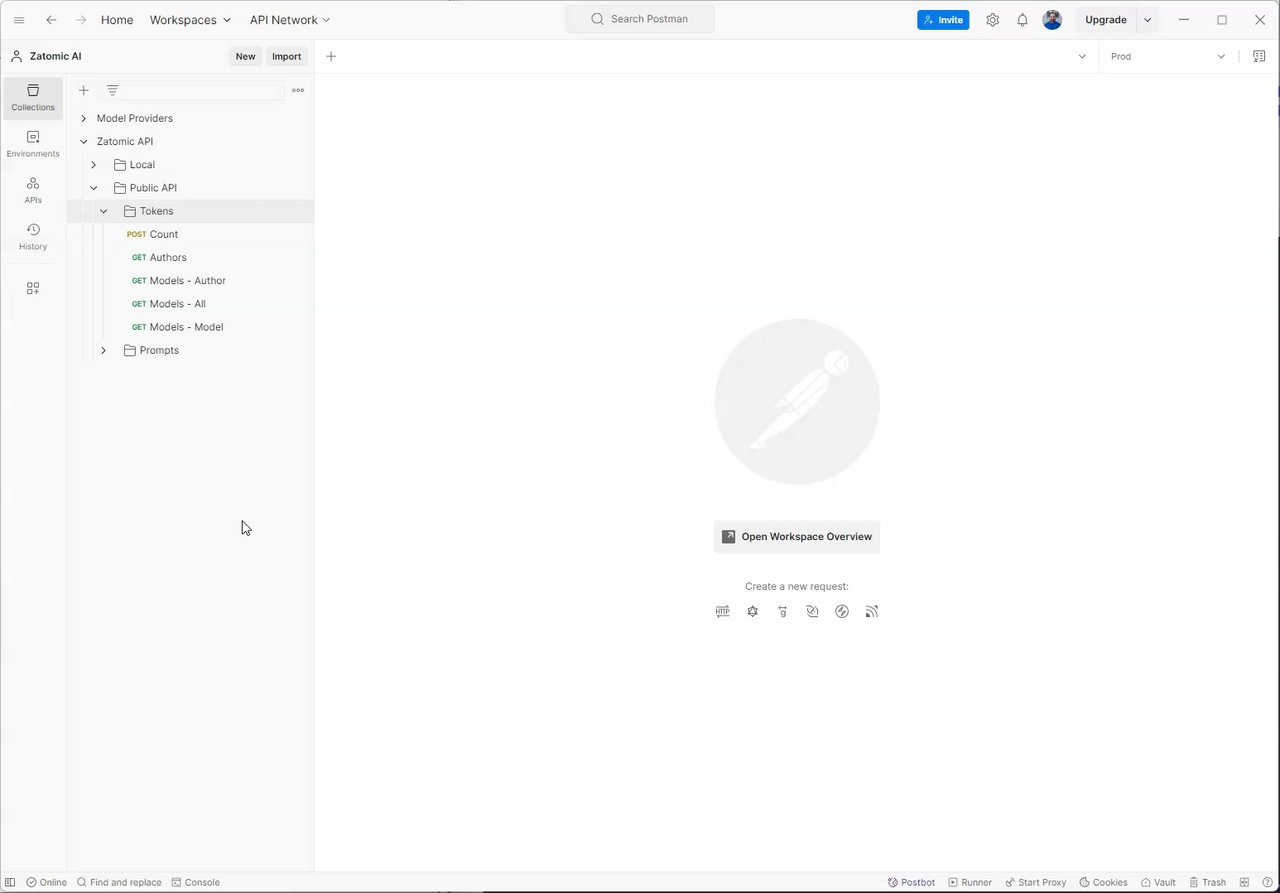
Task: Click the two-pane view icon in status bar
Action: click(x=1244, y=882)
